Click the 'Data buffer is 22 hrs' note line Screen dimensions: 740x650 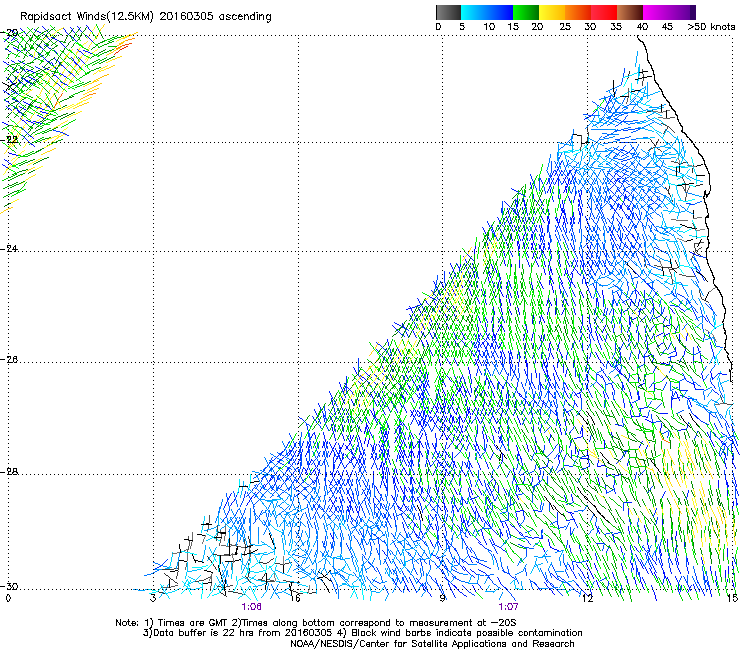point(362,633)
